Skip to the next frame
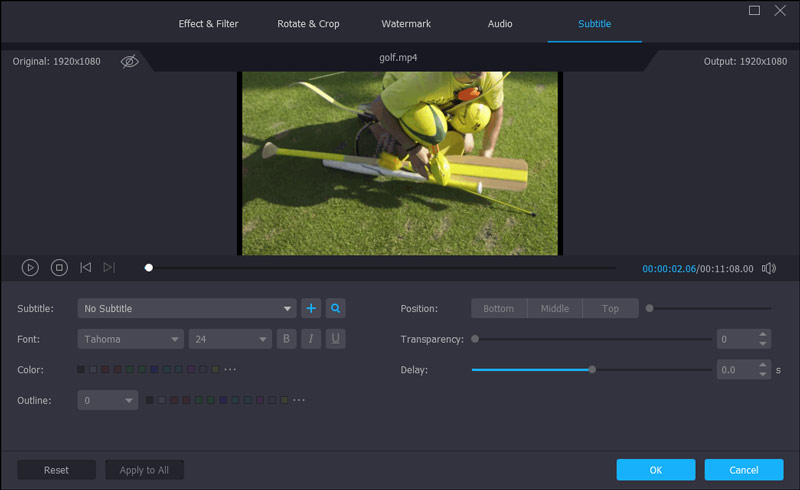Screen dimensions: 800x490 [109, 267]
